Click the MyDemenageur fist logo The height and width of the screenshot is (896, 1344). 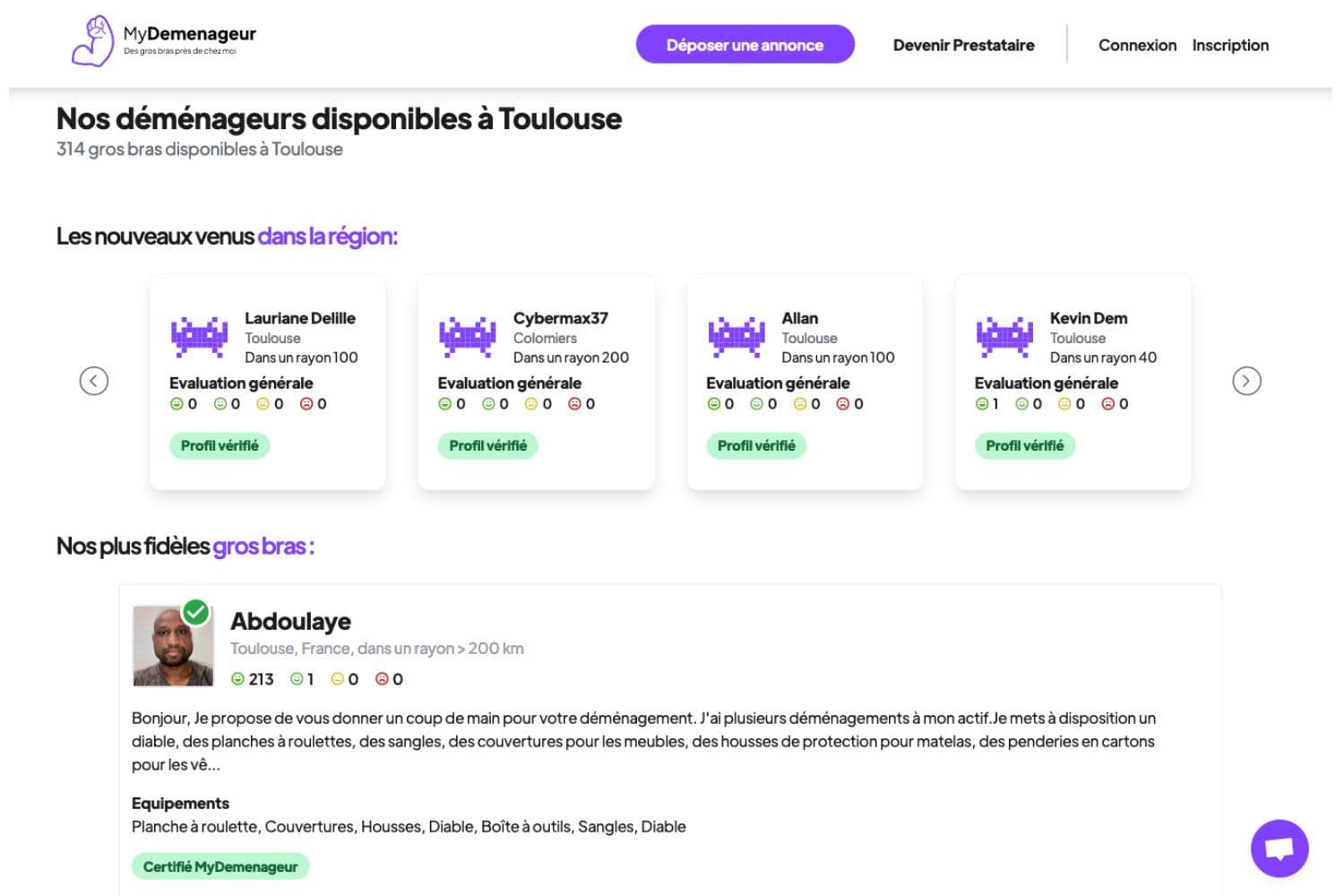coord(93,41)
